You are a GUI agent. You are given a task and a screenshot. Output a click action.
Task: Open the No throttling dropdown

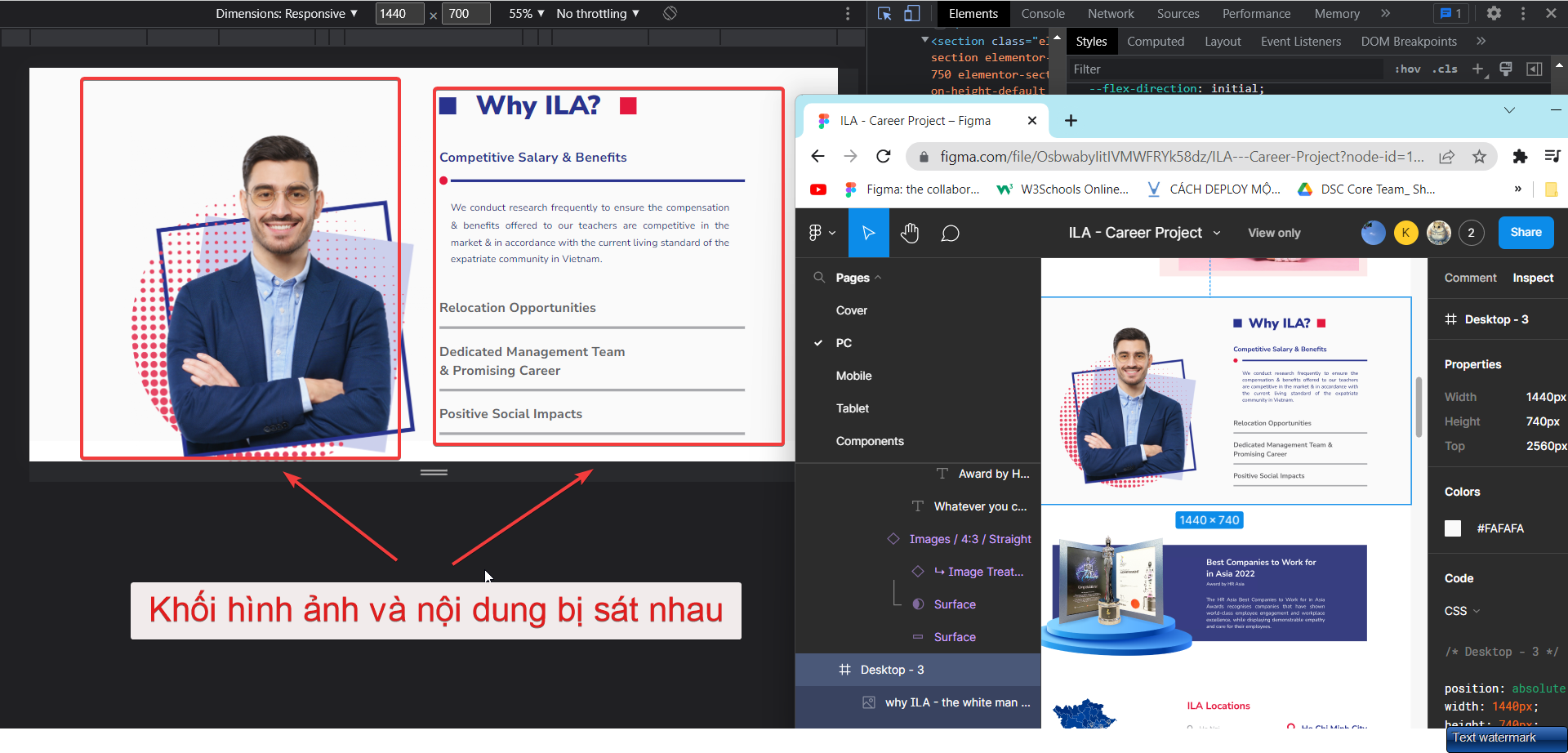coord(598,13)
